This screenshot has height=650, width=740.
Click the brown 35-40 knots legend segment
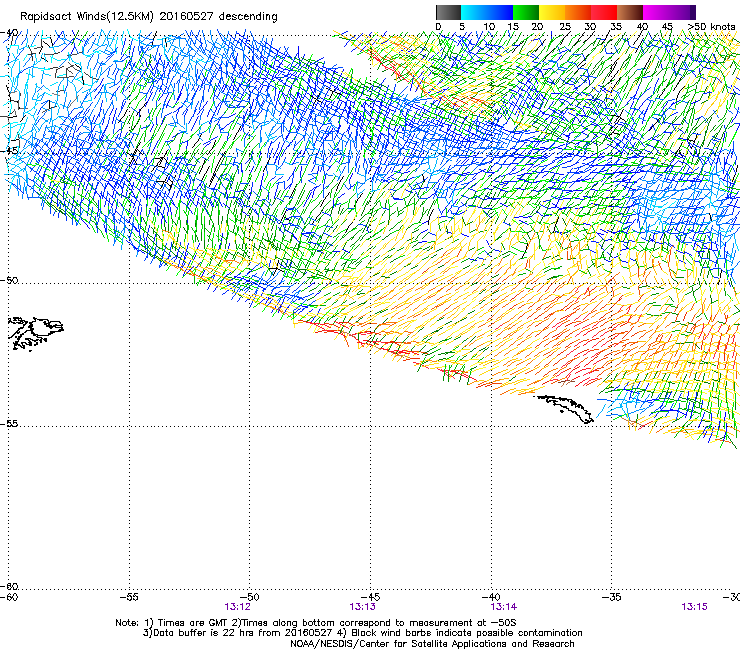point(630,12)
